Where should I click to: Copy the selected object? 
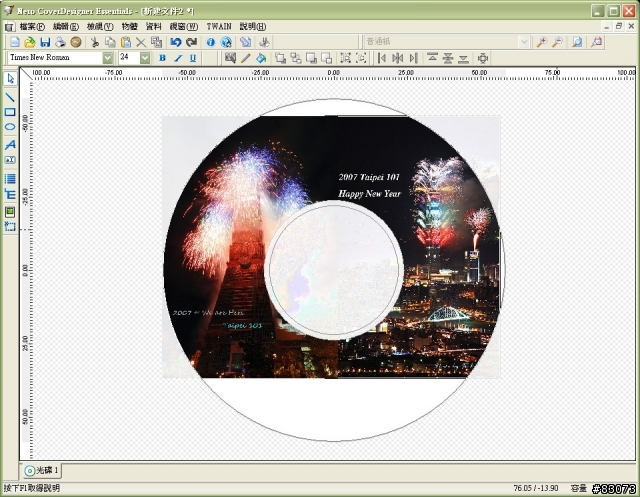(x=110, y=42)
